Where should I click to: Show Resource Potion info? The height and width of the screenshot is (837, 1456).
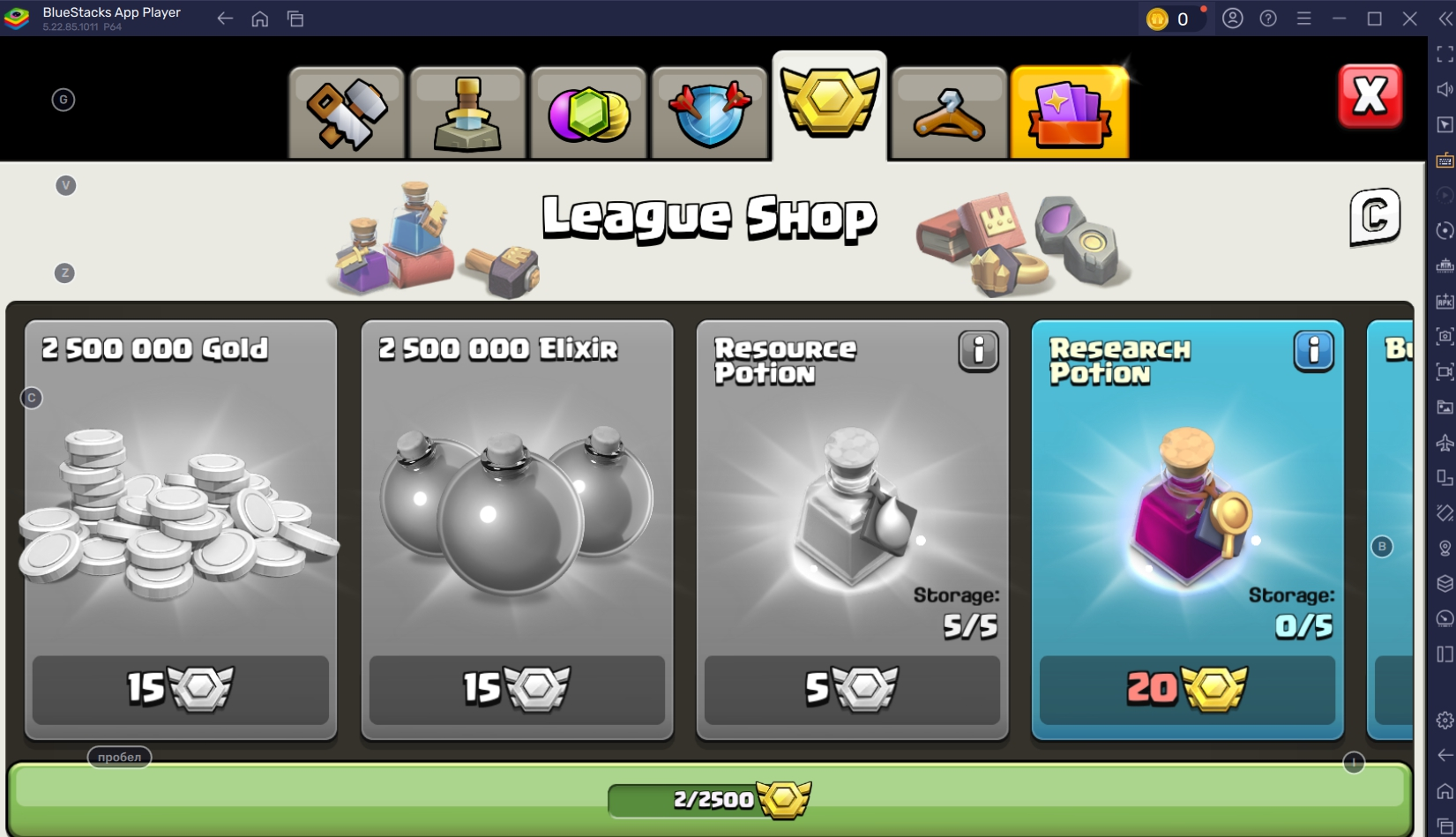point(978,351)
